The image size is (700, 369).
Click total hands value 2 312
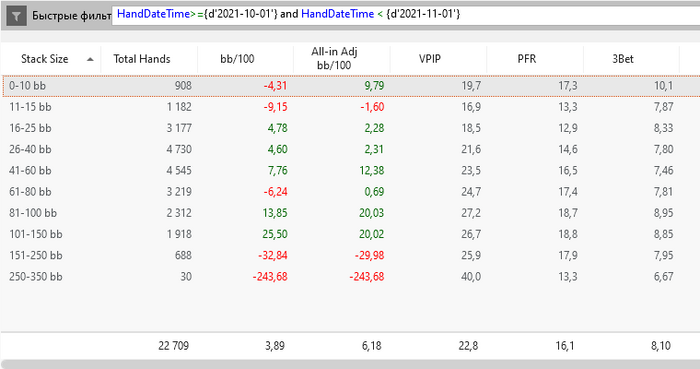[x=179, y=213]
